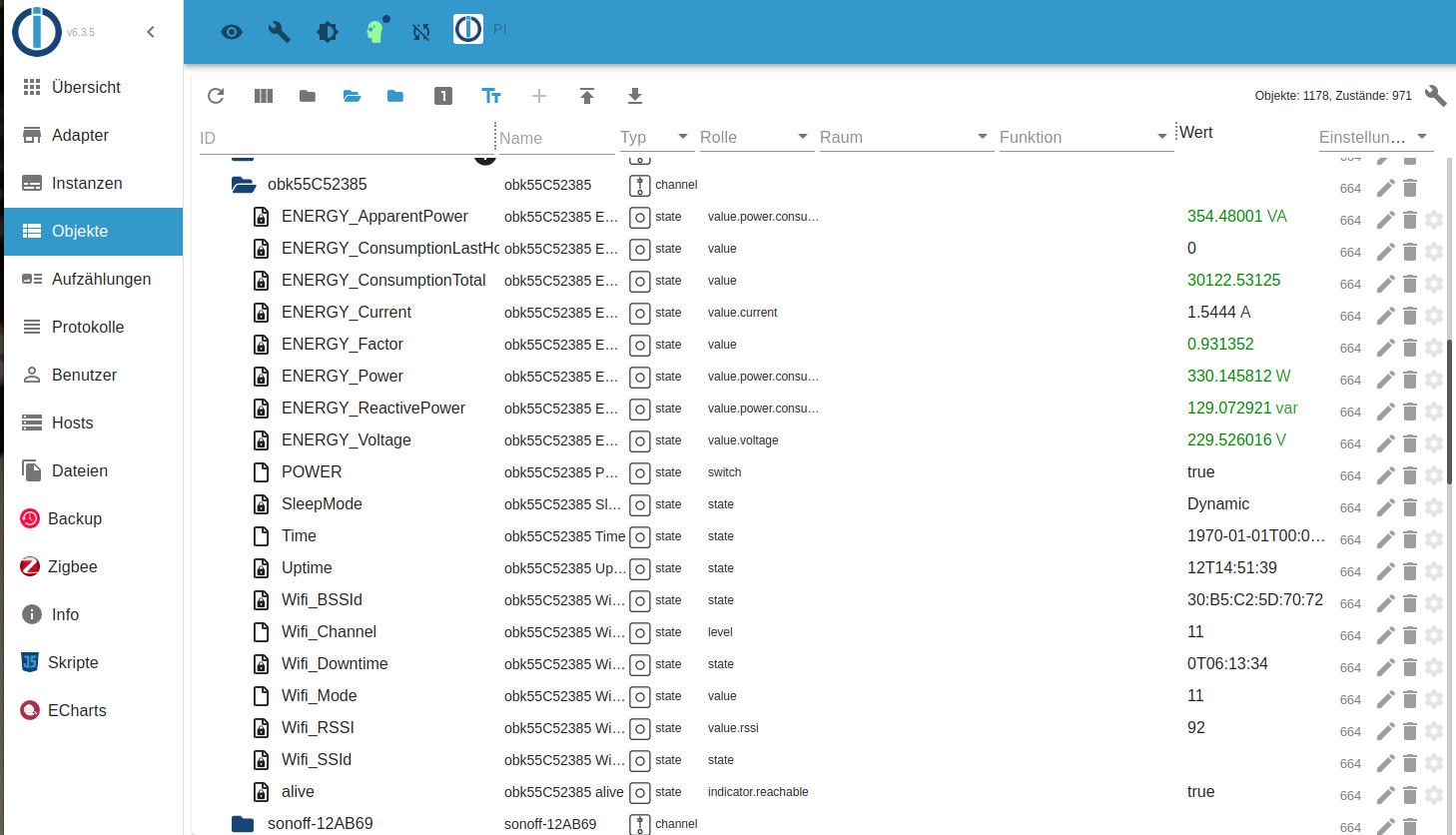The image size is (1456, 835).
Task: Click the ID filter input field
Action: [x=345, y=138]
